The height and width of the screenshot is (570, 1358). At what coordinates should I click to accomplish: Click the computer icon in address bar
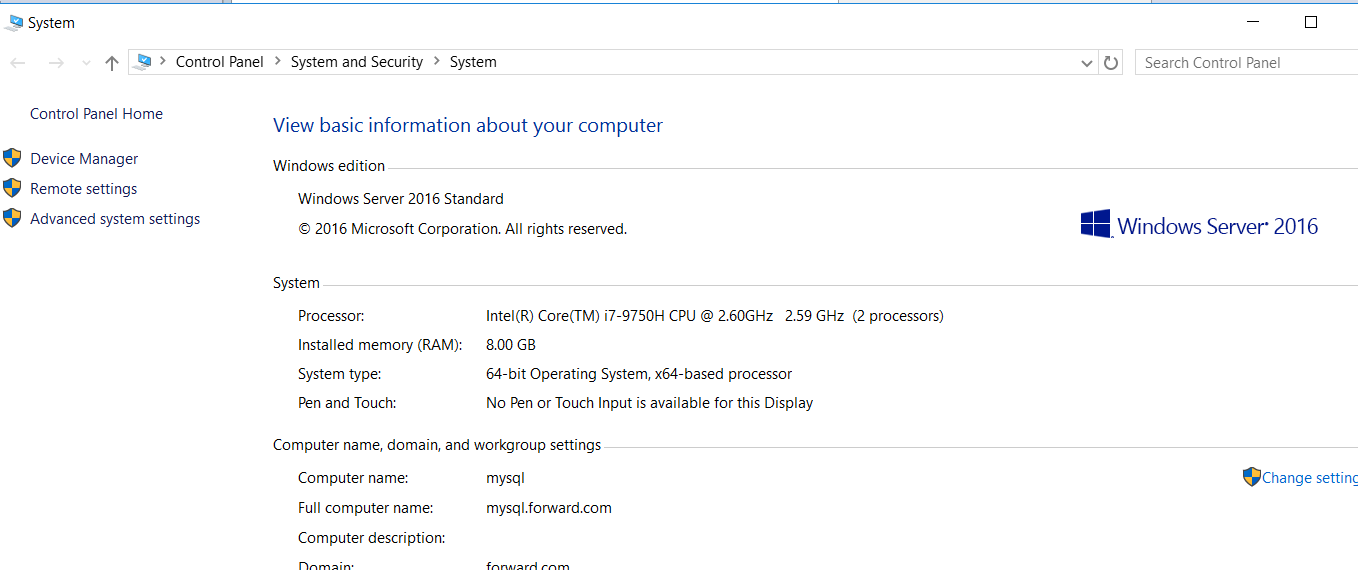pyautogui.click(x=144, y=61)
